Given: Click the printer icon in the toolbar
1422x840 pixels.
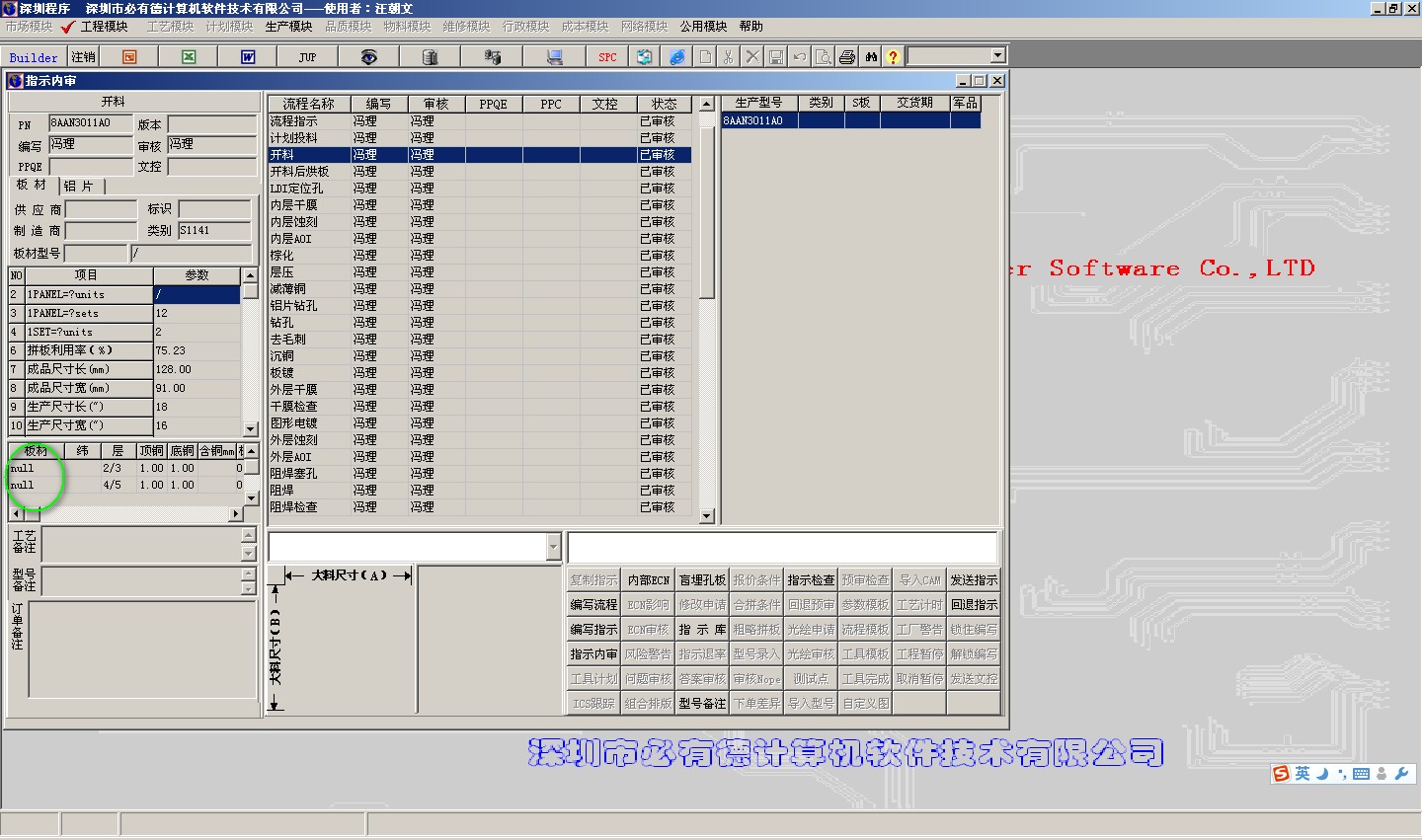Looking at the screenshot, I should (846, 57).
